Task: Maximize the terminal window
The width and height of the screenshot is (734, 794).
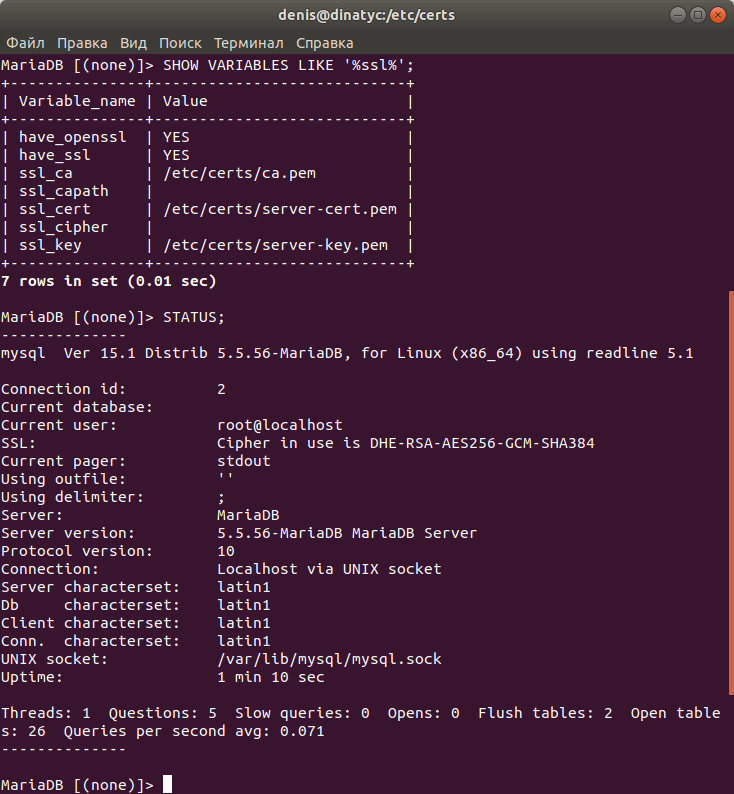Action: tap(698, 15)
